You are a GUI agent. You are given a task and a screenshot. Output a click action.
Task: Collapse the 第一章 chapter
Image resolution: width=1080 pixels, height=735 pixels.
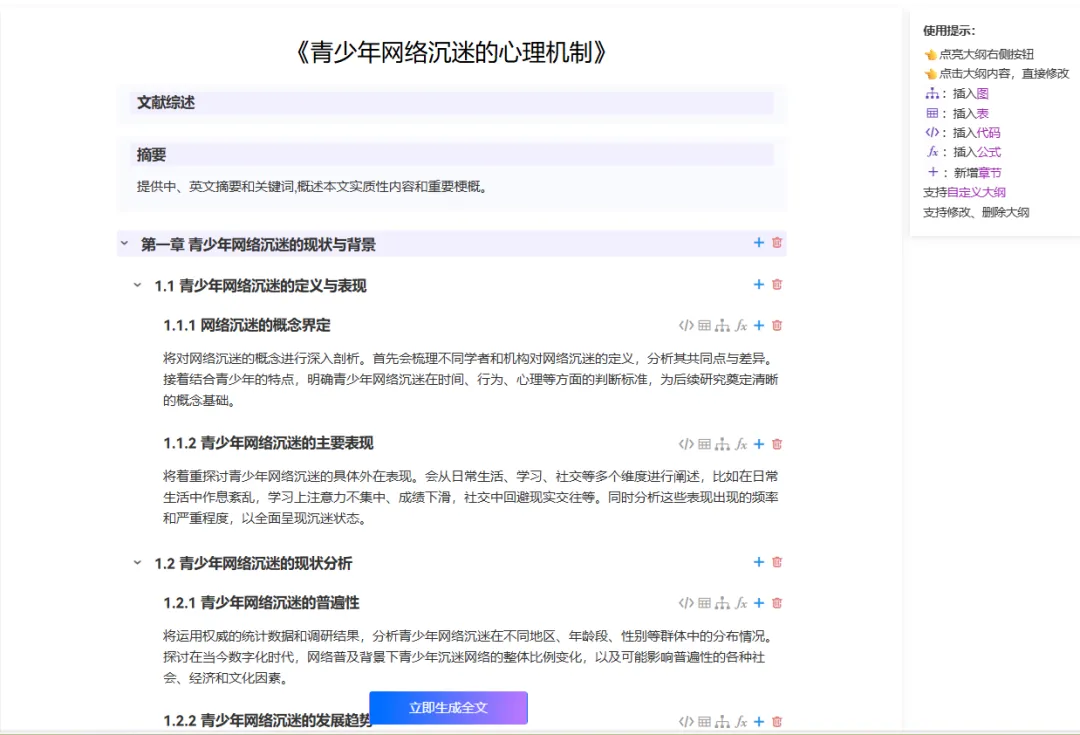[125, 244]
